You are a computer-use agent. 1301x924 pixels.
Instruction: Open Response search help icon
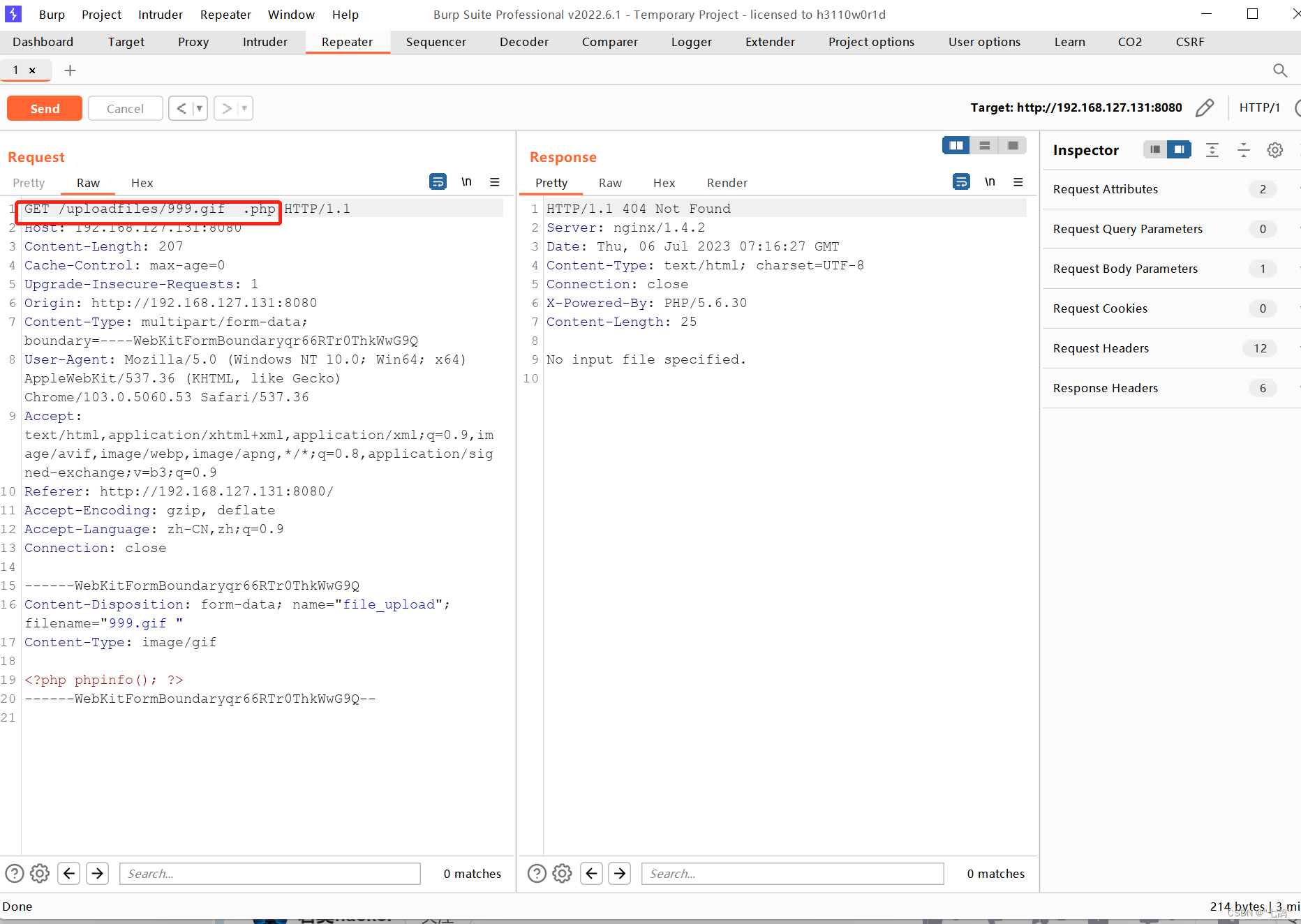[537, 874]
